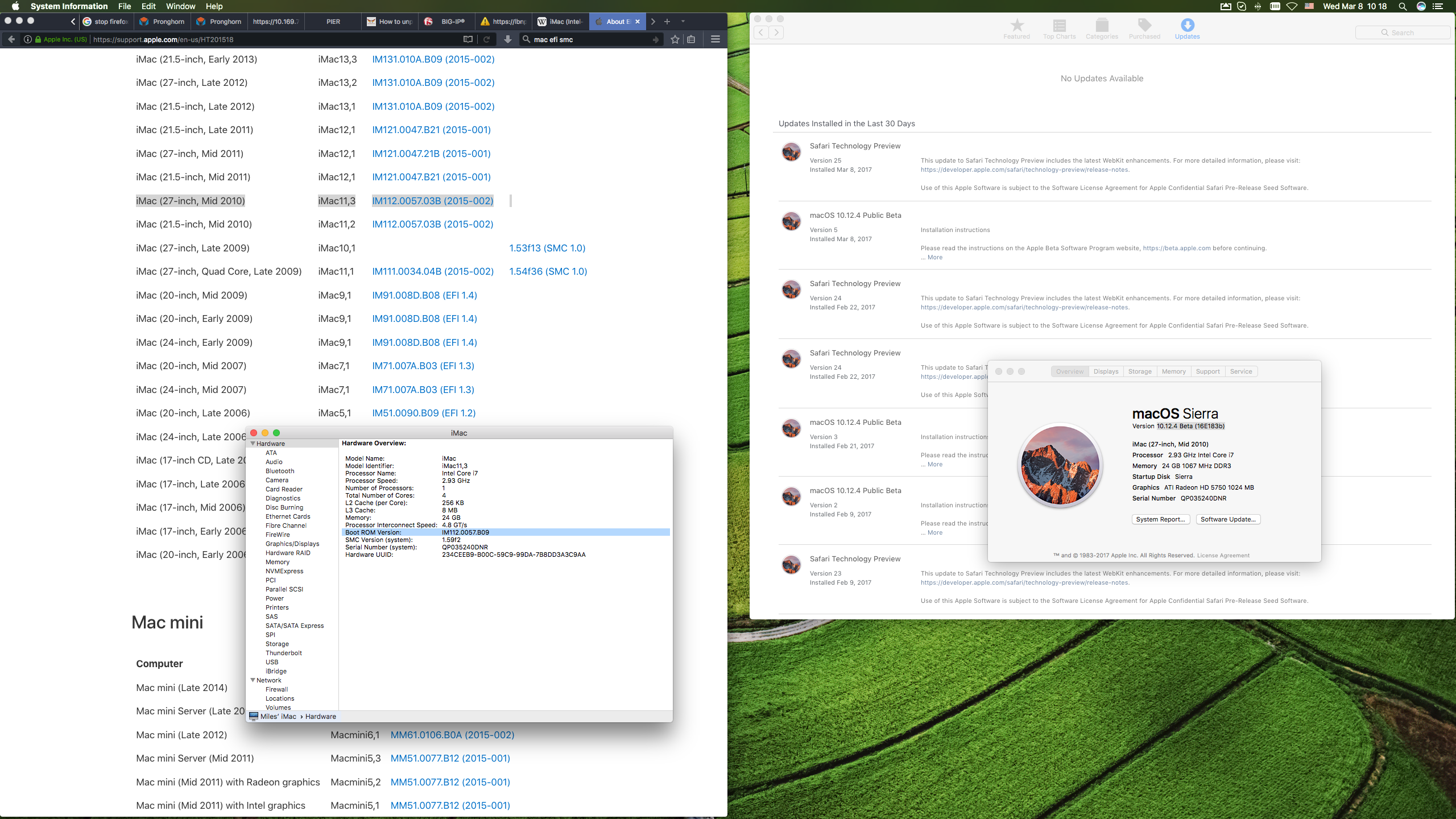
Task: Click the Firefox back navigation arrow
Action: (x=11, y=39)
